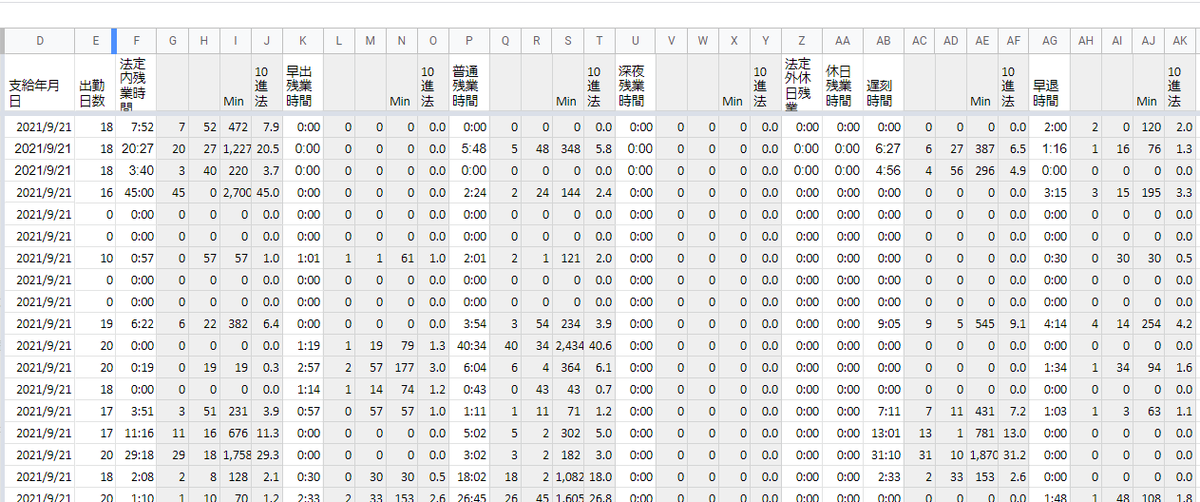This screenshot has height=502, width=1200.
Task: Select the cell containing 31:10
Action: 884,454
